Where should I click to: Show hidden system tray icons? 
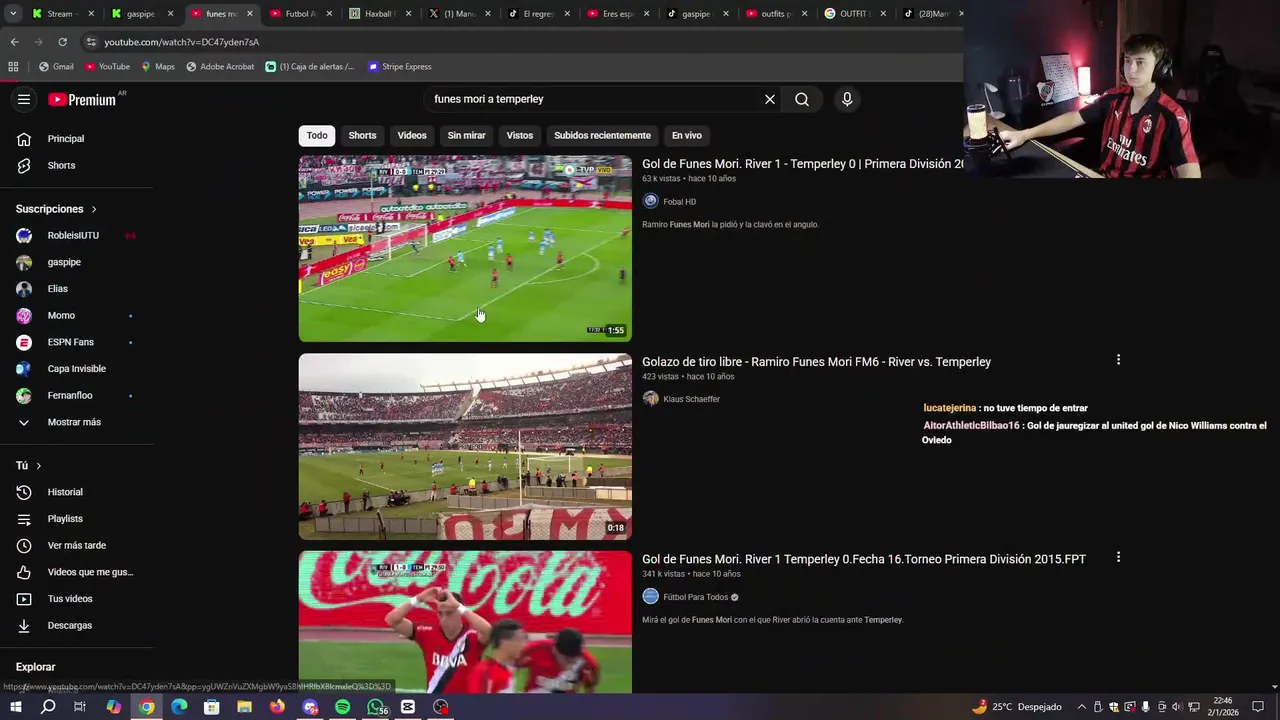[x=1081, y=707]
